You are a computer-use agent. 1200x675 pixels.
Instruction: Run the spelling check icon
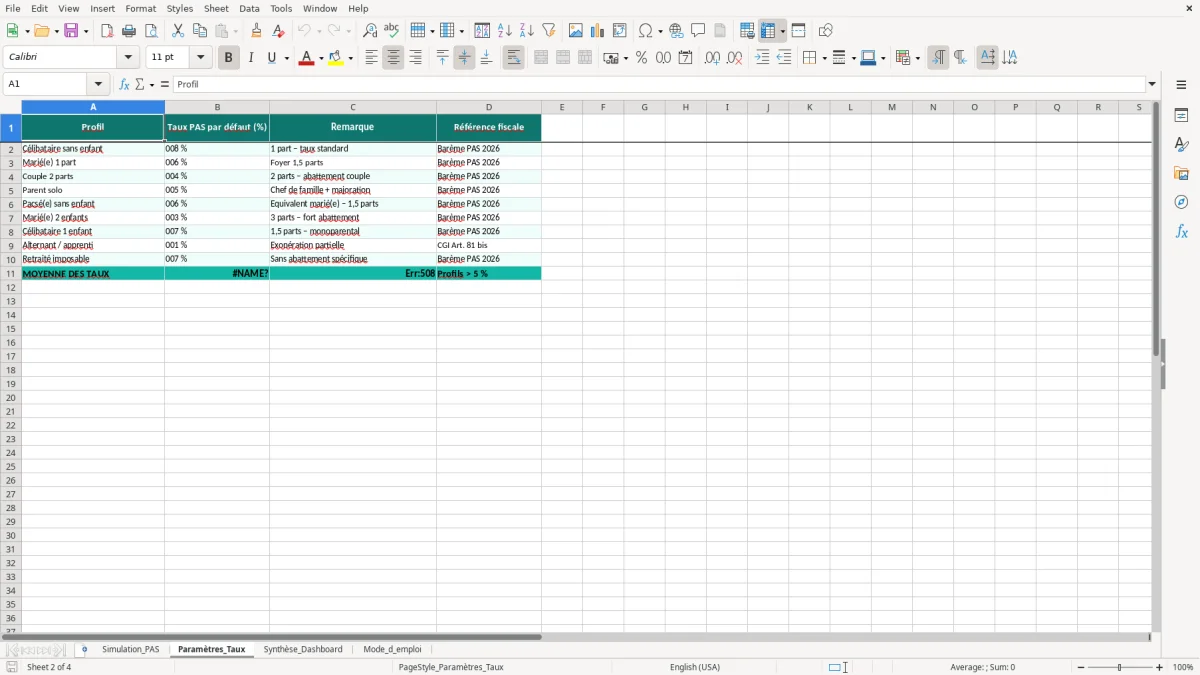pos(392,31)
